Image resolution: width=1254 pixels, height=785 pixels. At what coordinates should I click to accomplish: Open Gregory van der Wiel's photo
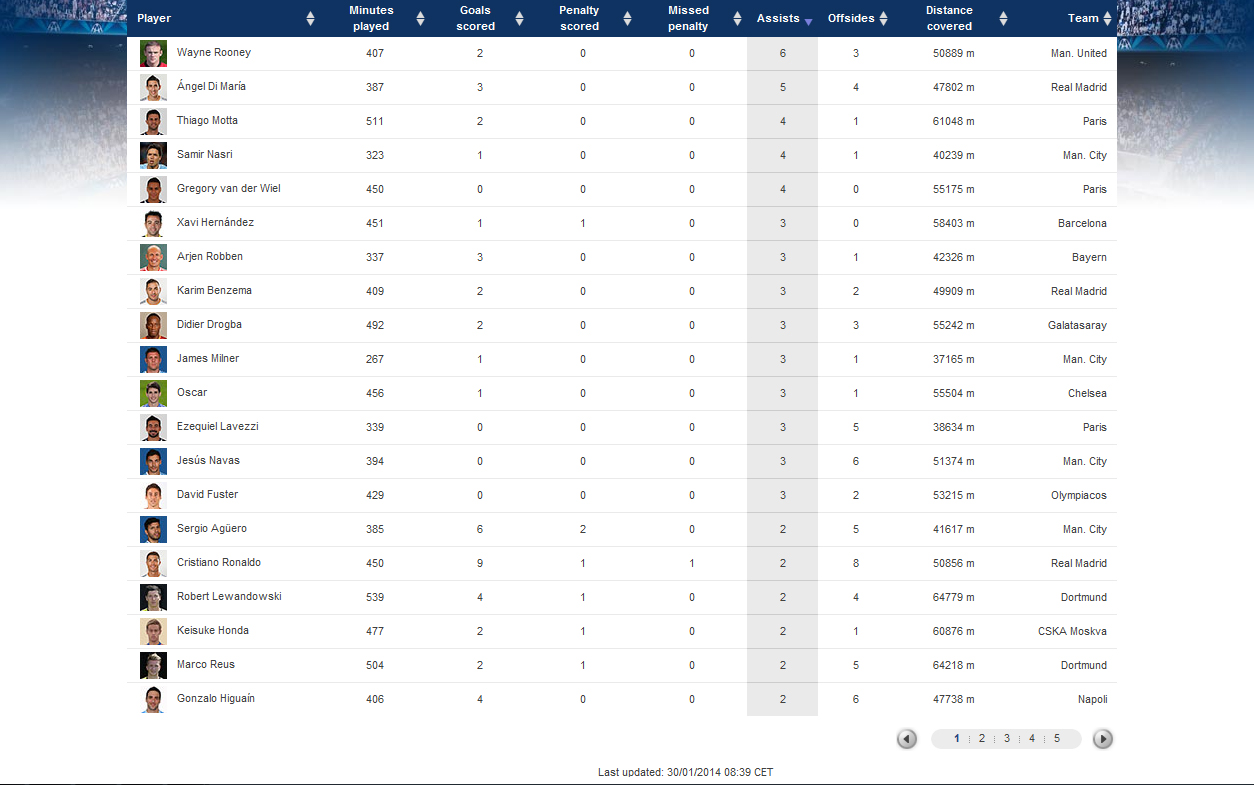coord(153,189)
